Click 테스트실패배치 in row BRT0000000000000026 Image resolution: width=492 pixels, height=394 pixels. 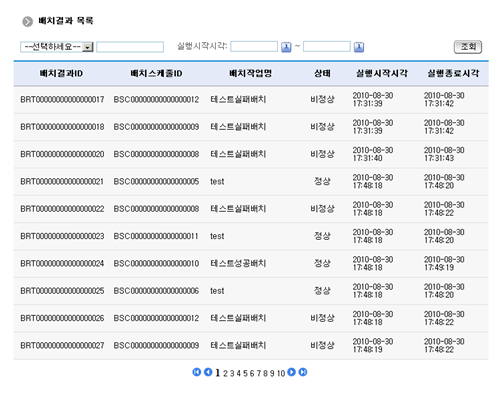coord(238,318)
